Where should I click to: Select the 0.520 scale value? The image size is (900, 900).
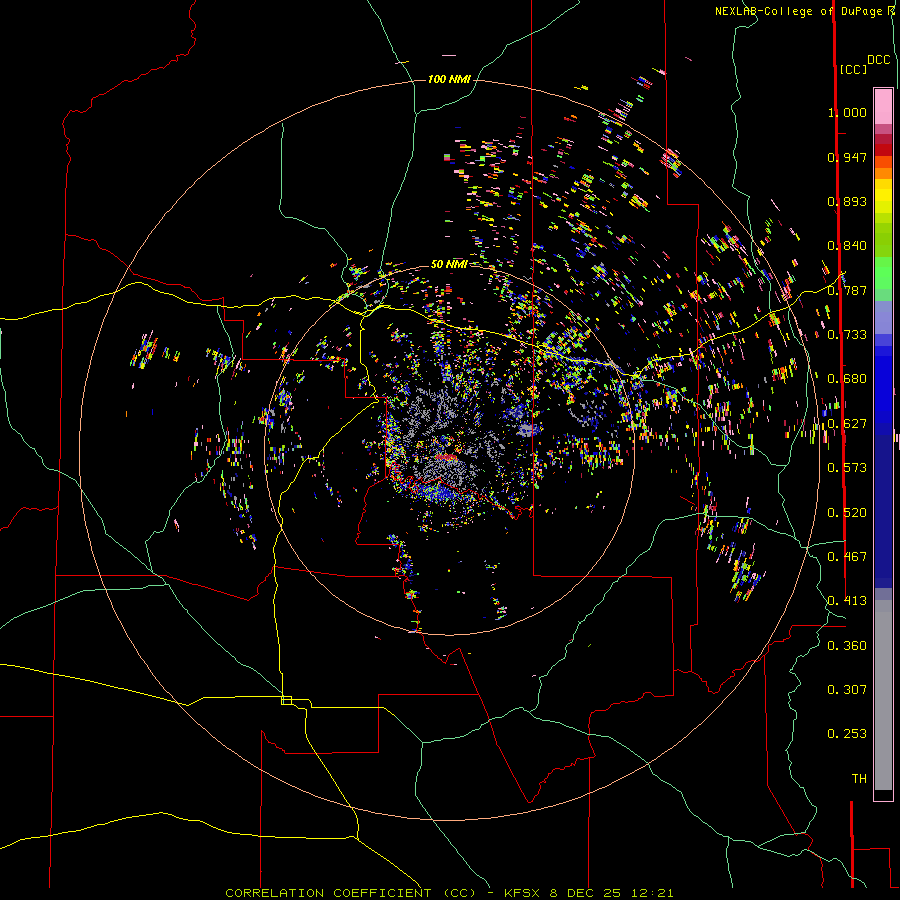(x=847, y=513)
